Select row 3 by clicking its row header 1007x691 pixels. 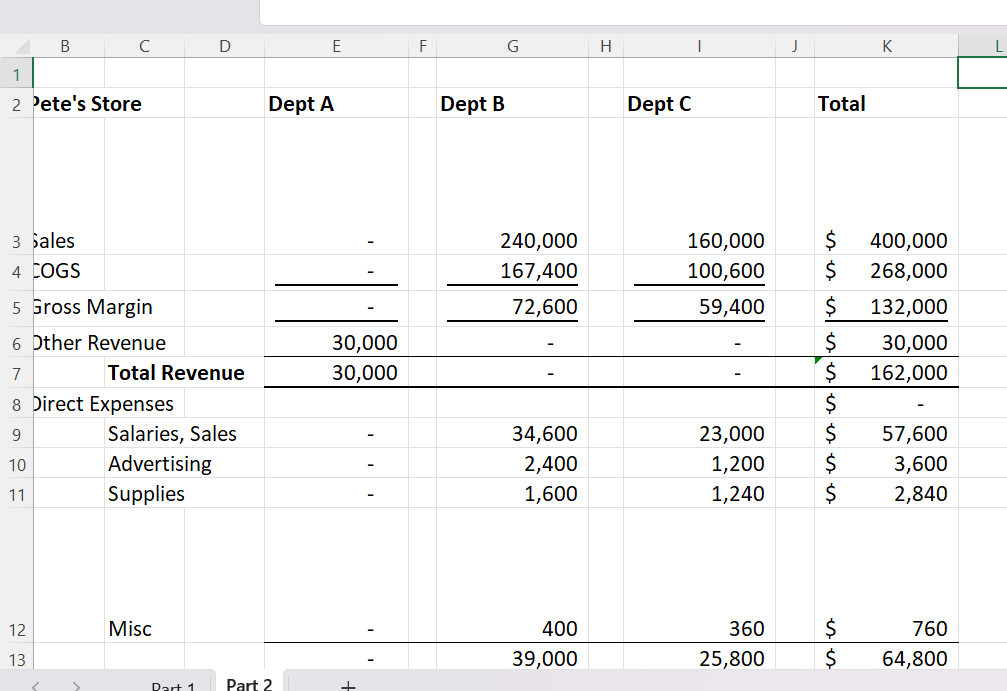(x=16, y=242)
